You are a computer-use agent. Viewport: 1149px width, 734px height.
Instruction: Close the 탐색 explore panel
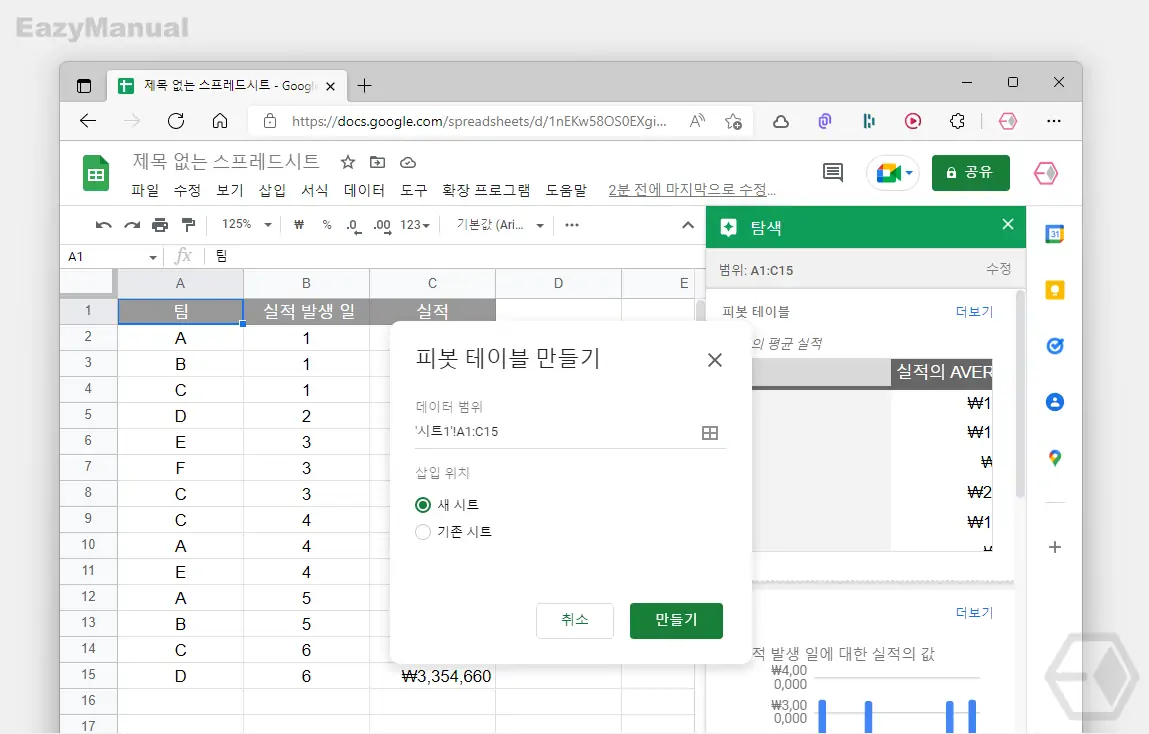click(x=1008, y=224)
